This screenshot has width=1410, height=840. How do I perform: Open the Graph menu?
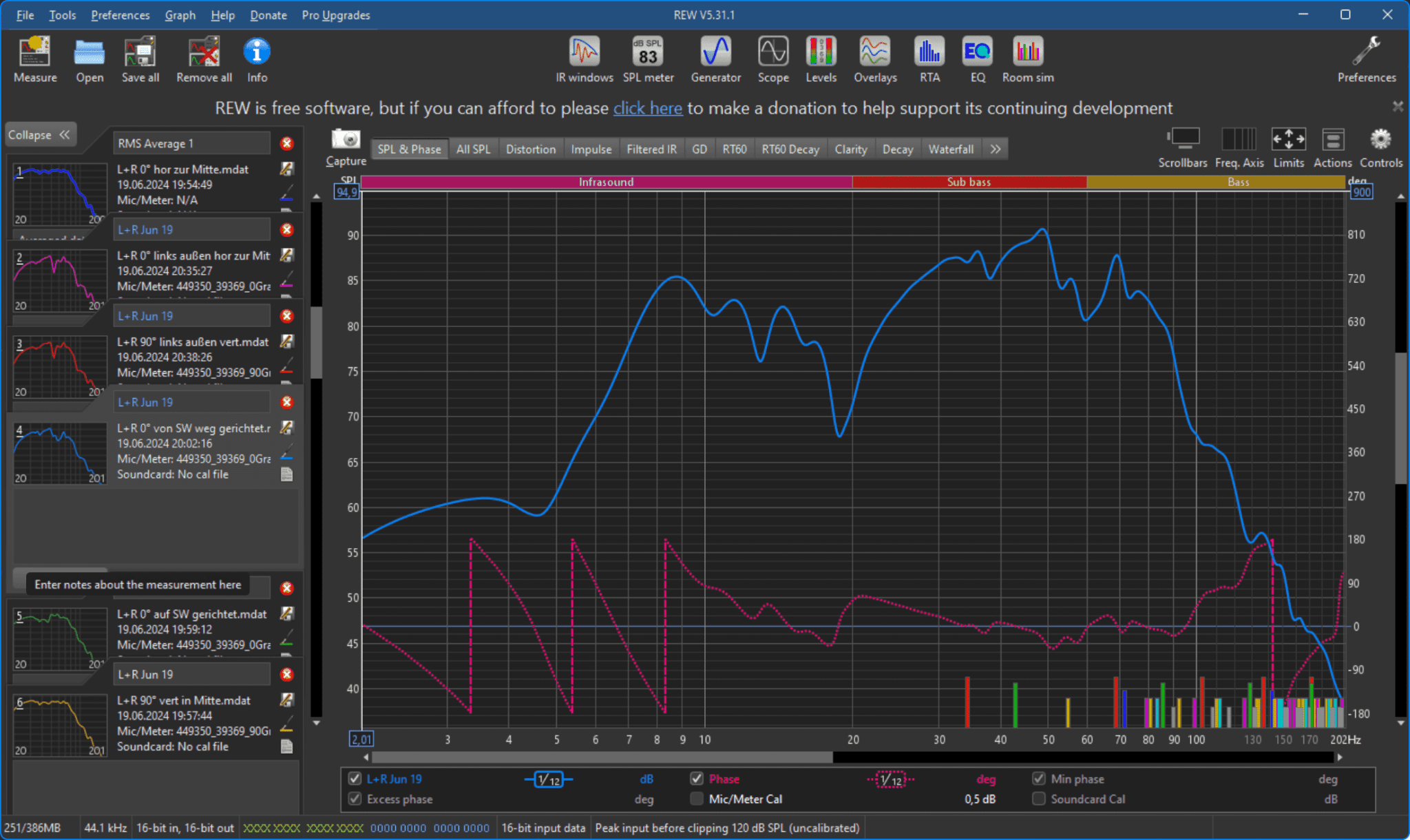180,15
